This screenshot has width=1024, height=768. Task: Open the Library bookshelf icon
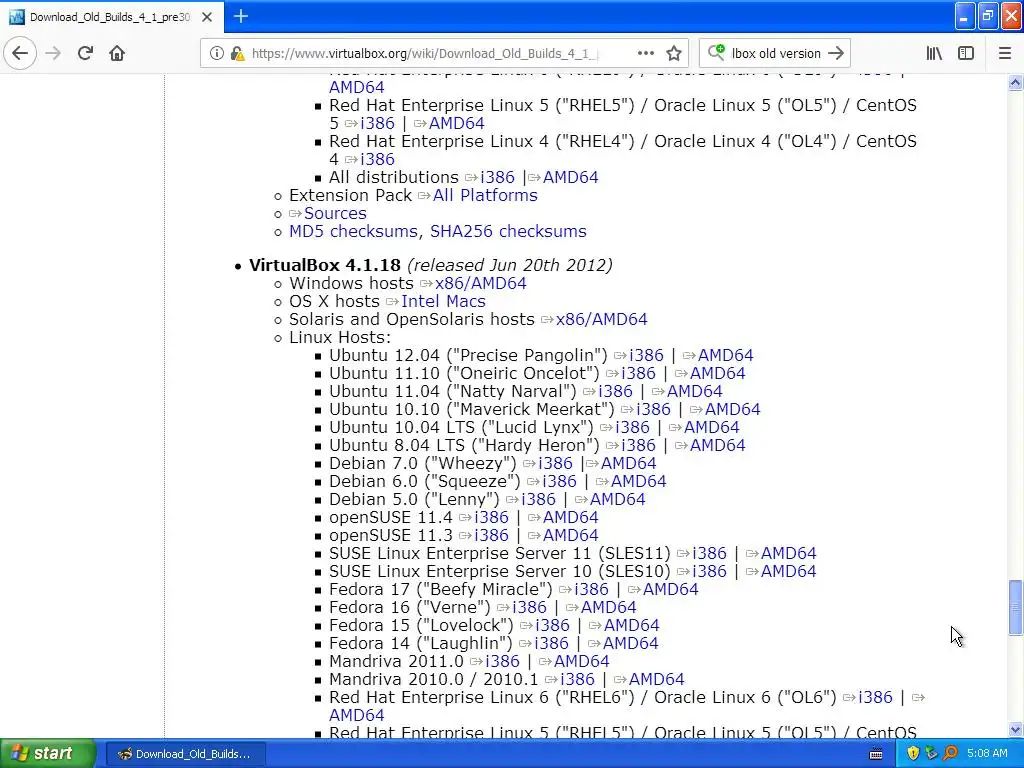(934, 53)
